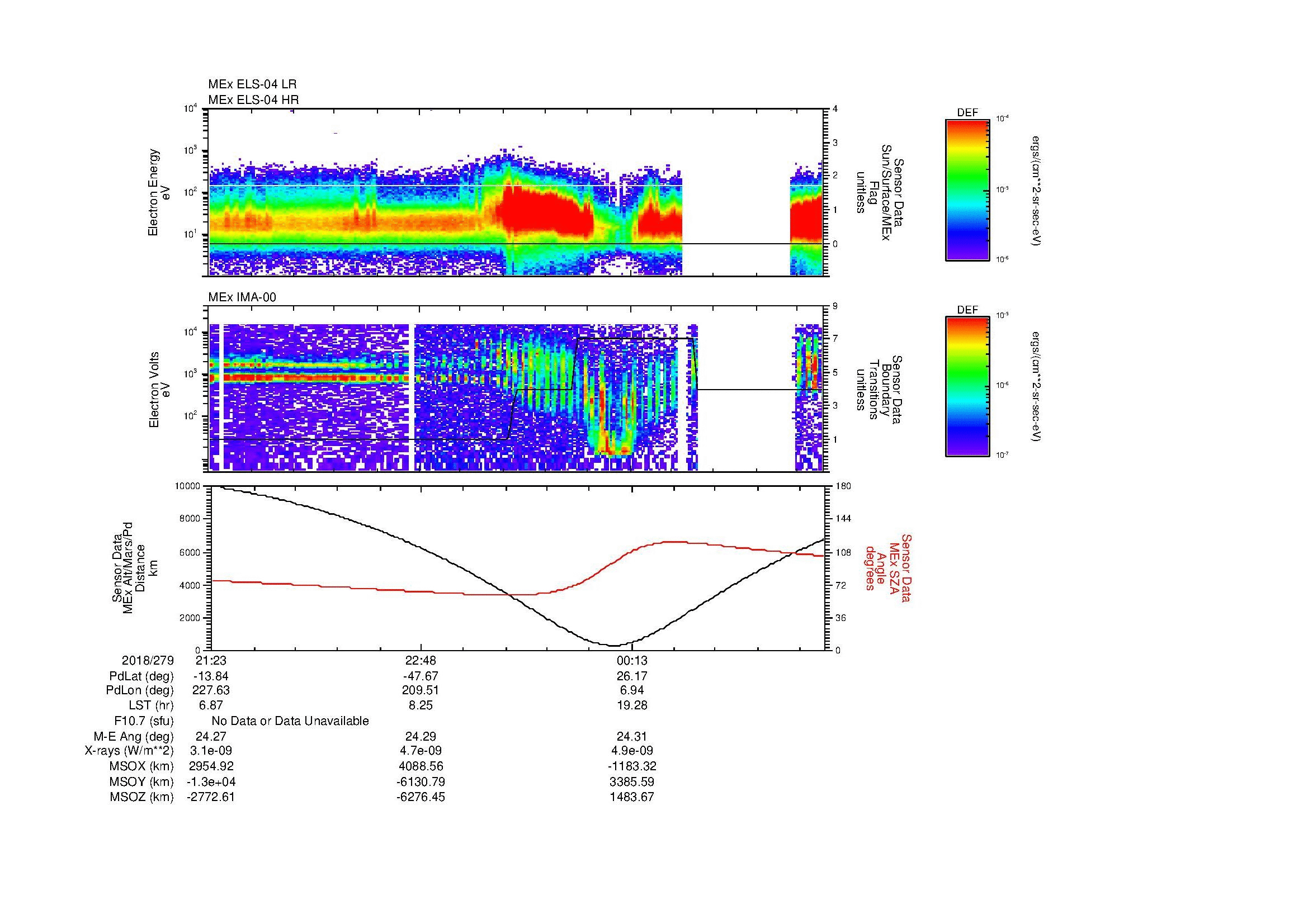Click the PdLat value '-47.67'

click(x=421, y=676)
